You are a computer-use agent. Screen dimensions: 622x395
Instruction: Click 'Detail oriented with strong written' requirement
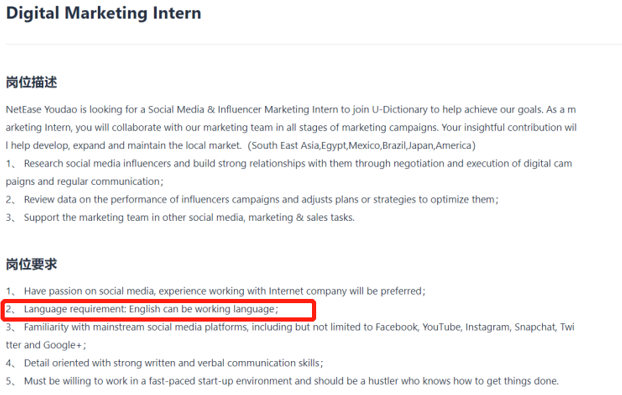pyautogui.click(x=164, y=363)
